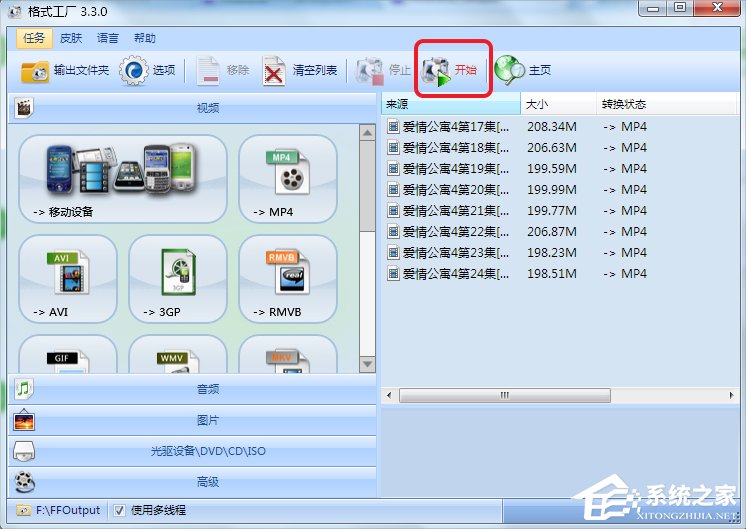746x529 pixels.
Task: Choose the RMVB conversion format
Action: tap(288, 279)
